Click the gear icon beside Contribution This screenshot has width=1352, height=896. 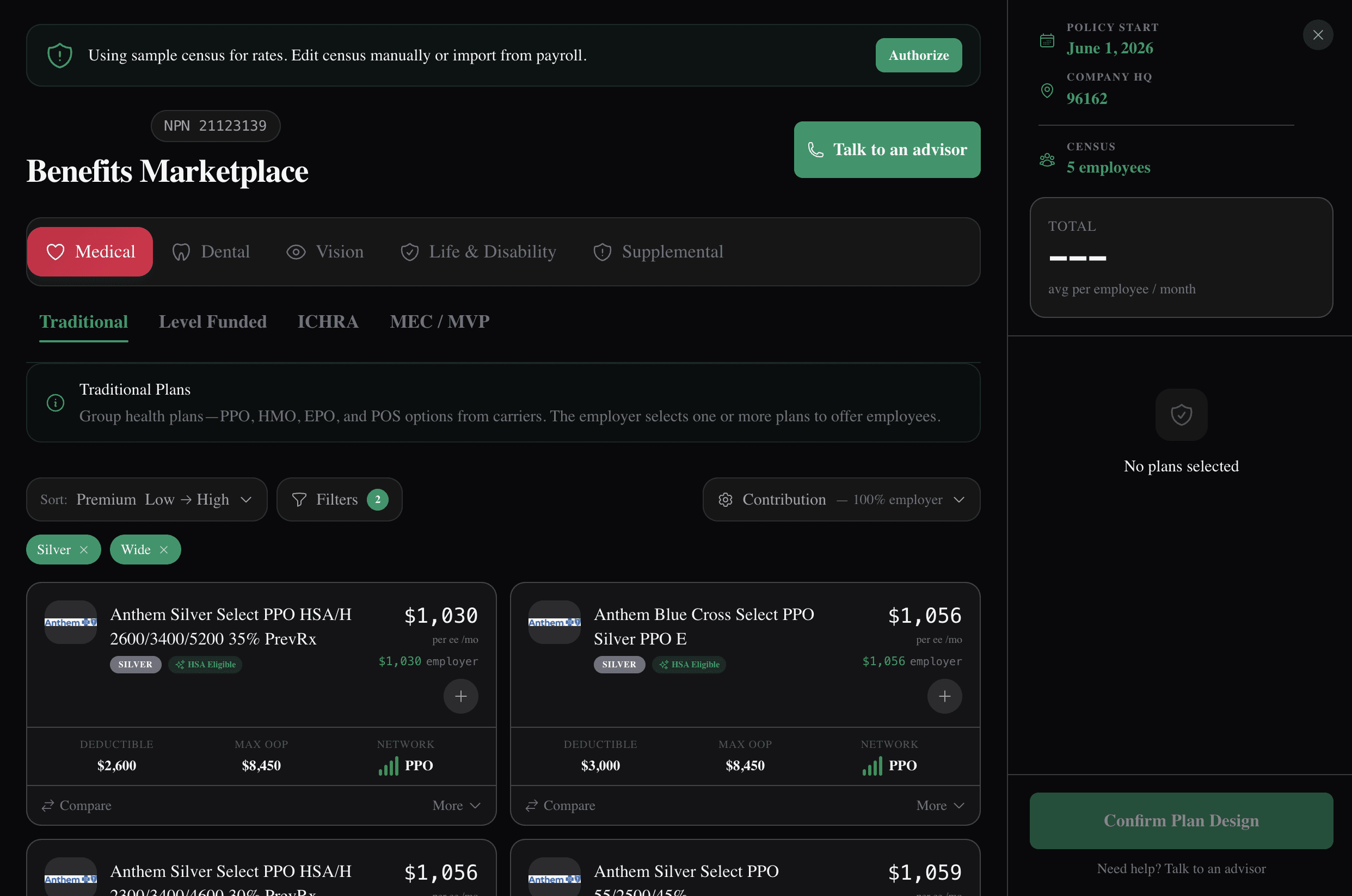[x=726, y=499]
